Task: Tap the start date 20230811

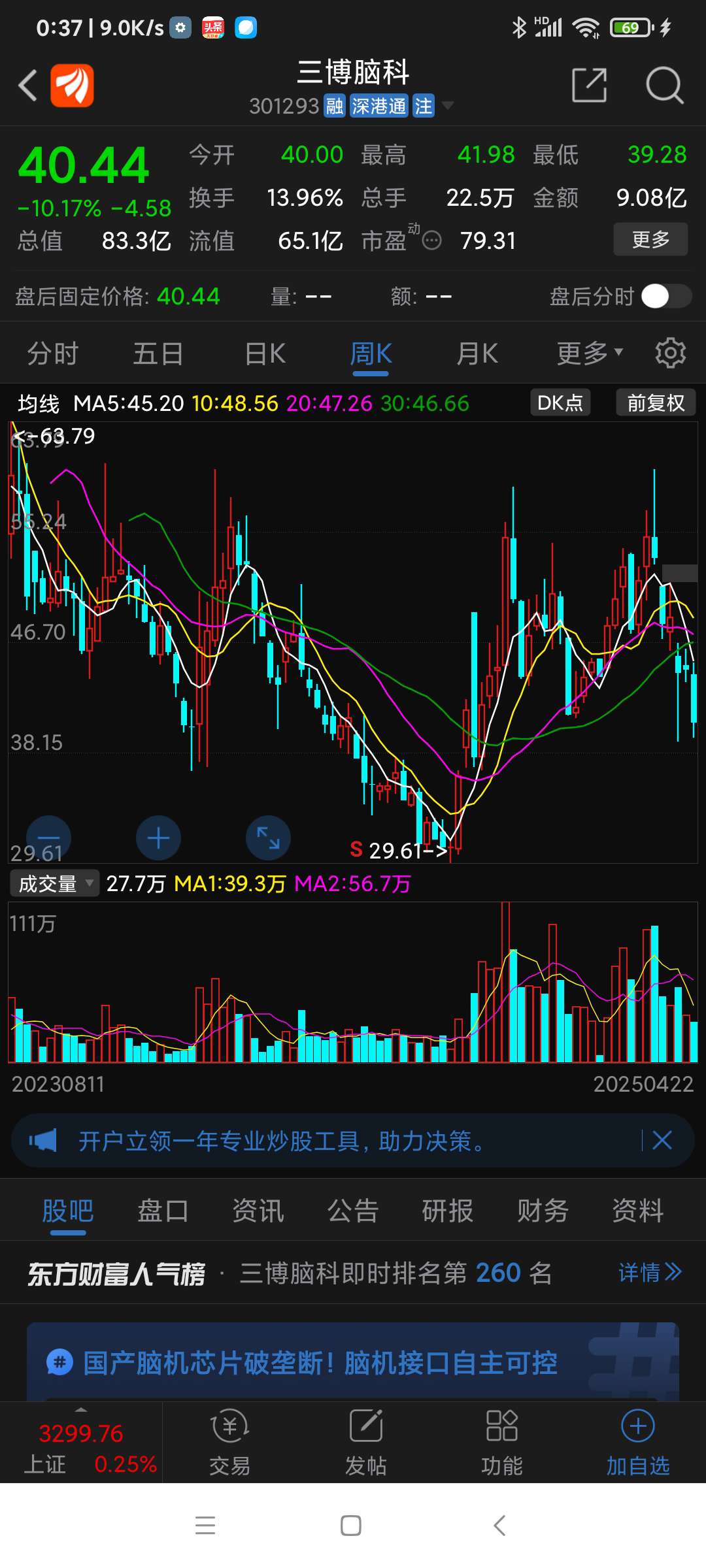Action: 58,1085
